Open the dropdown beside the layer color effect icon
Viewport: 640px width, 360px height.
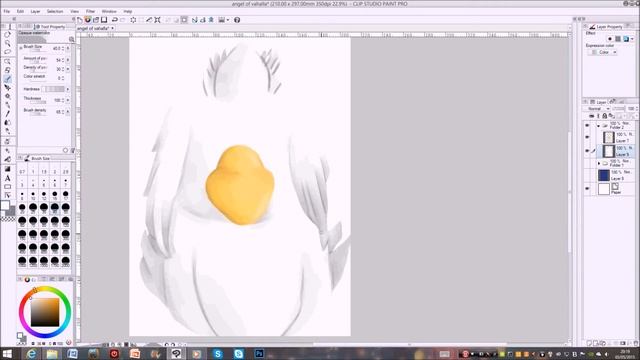pyautogui.click(x=632, y=39)
